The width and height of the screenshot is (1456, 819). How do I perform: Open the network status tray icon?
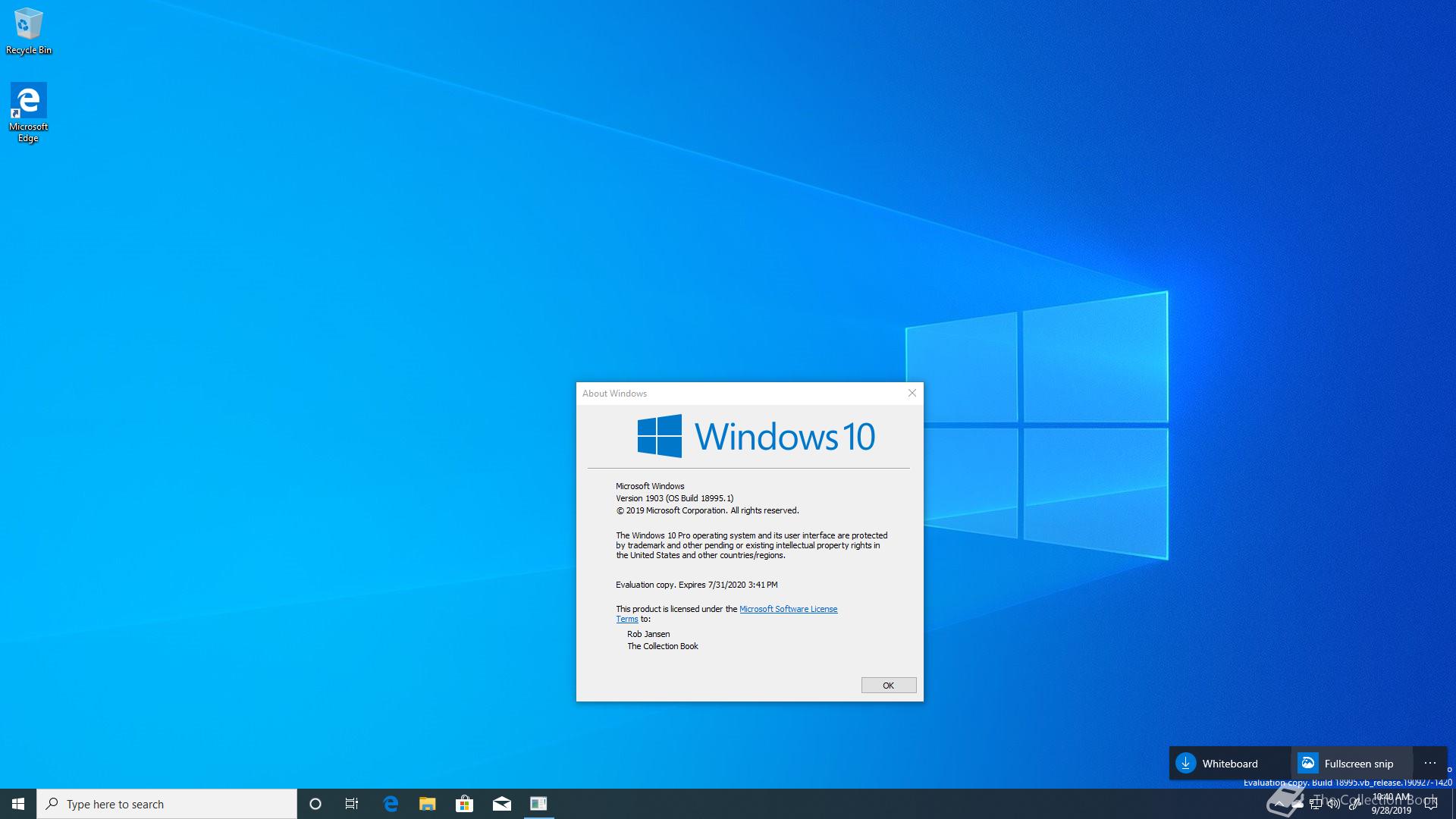coord(1316,804)
